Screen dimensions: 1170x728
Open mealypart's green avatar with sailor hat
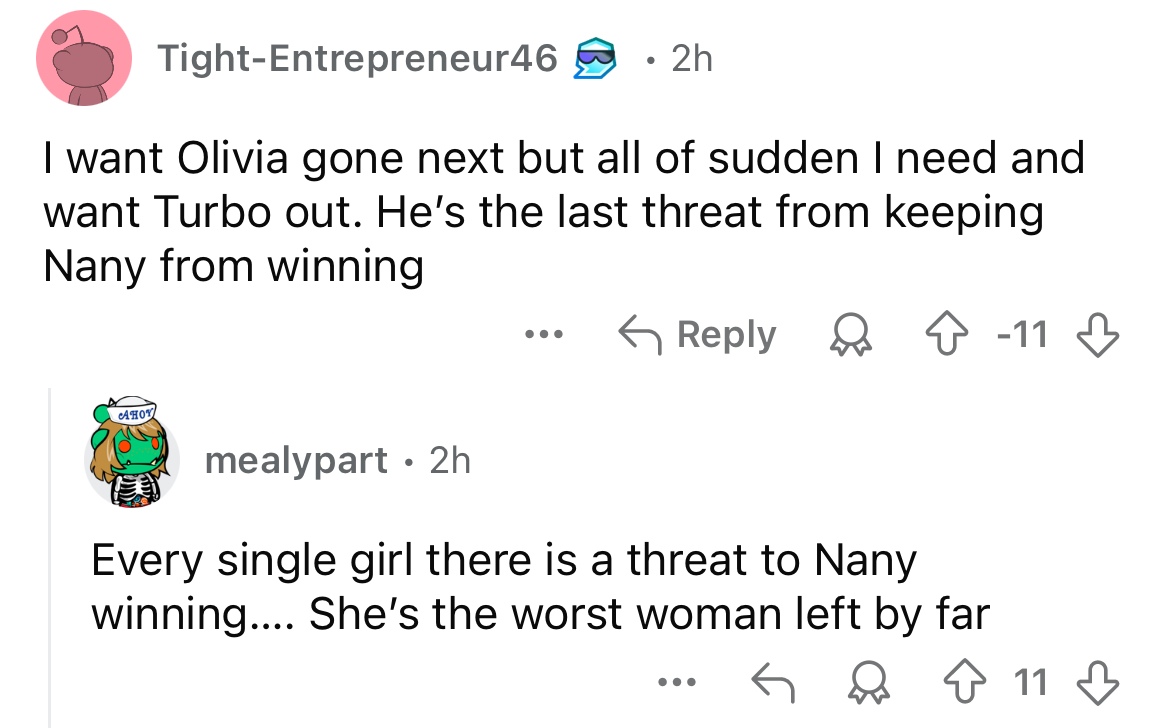(x=131, y=453)
